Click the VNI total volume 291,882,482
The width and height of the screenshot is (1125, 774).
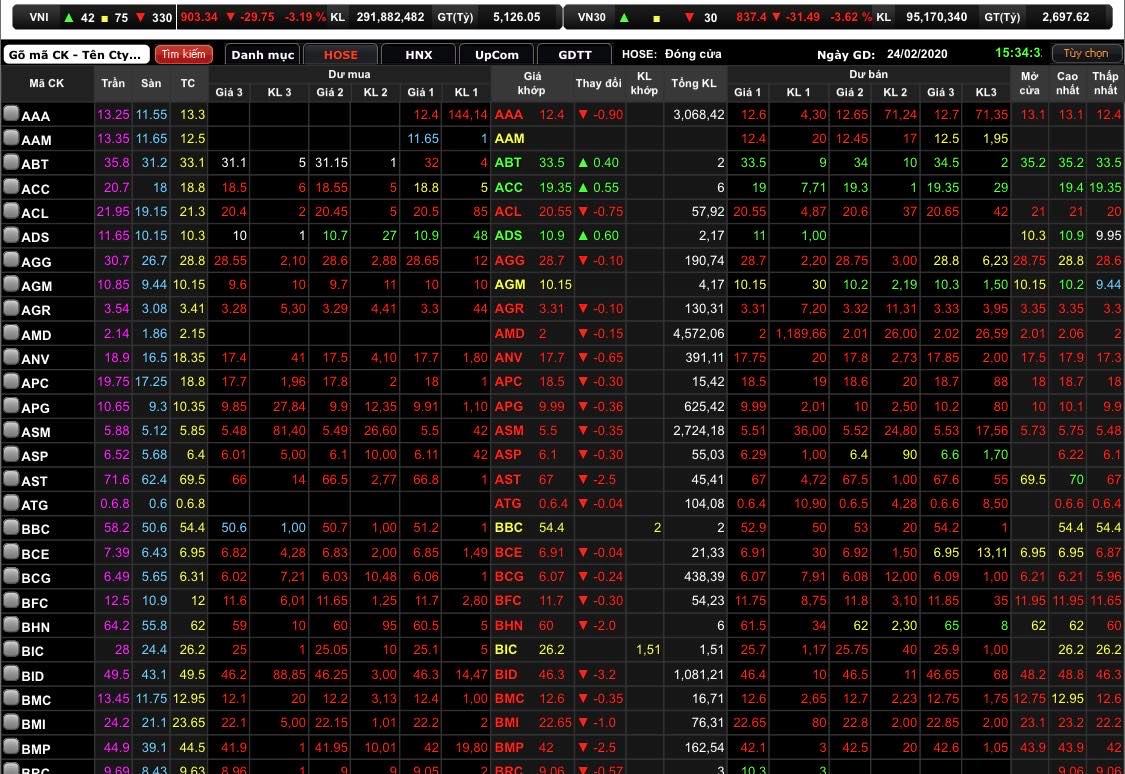[390, 16]
